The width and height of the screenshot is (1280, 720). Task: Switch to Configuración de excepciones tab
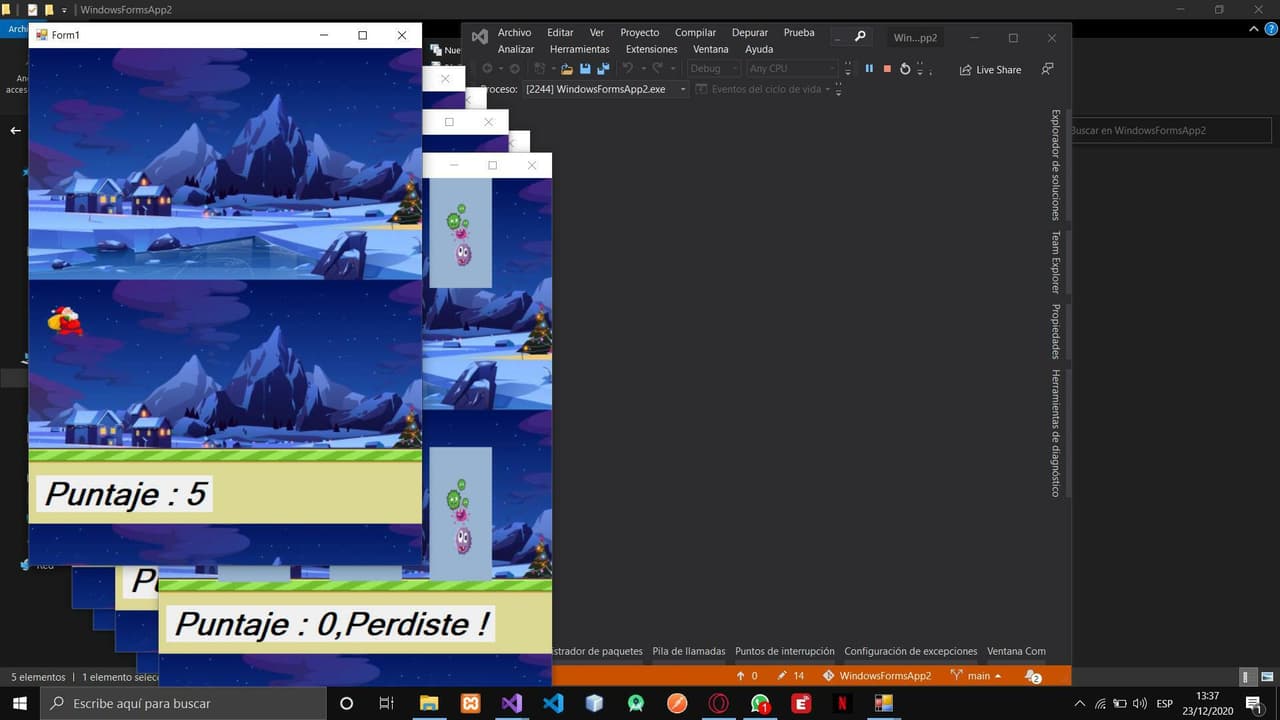pyautogui.click(x=911, y=651)
